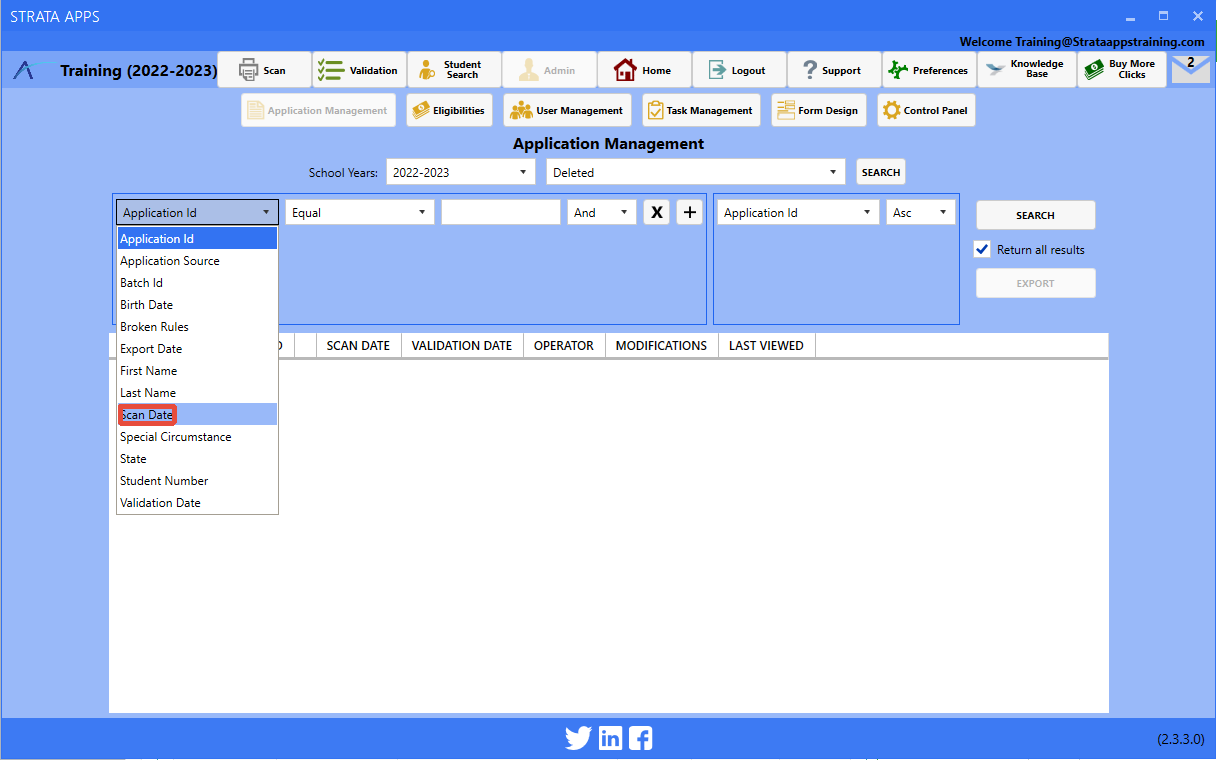The image size is (1217, 760).
Task: Open the Asc sort order dropdown
Action: [920, 212]
